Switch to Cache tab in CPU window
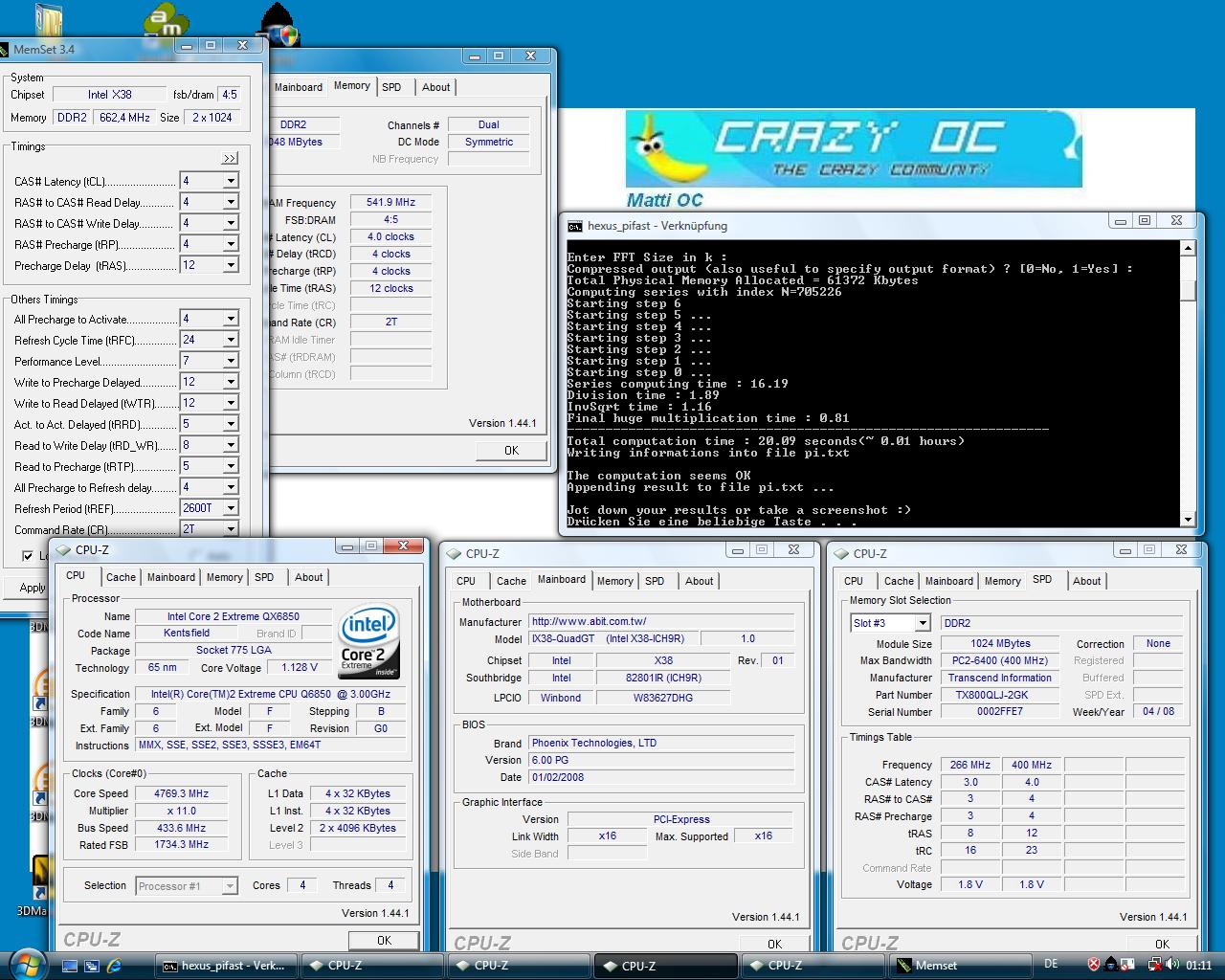The image size is (1225, 980). click(x=121, y=577)
